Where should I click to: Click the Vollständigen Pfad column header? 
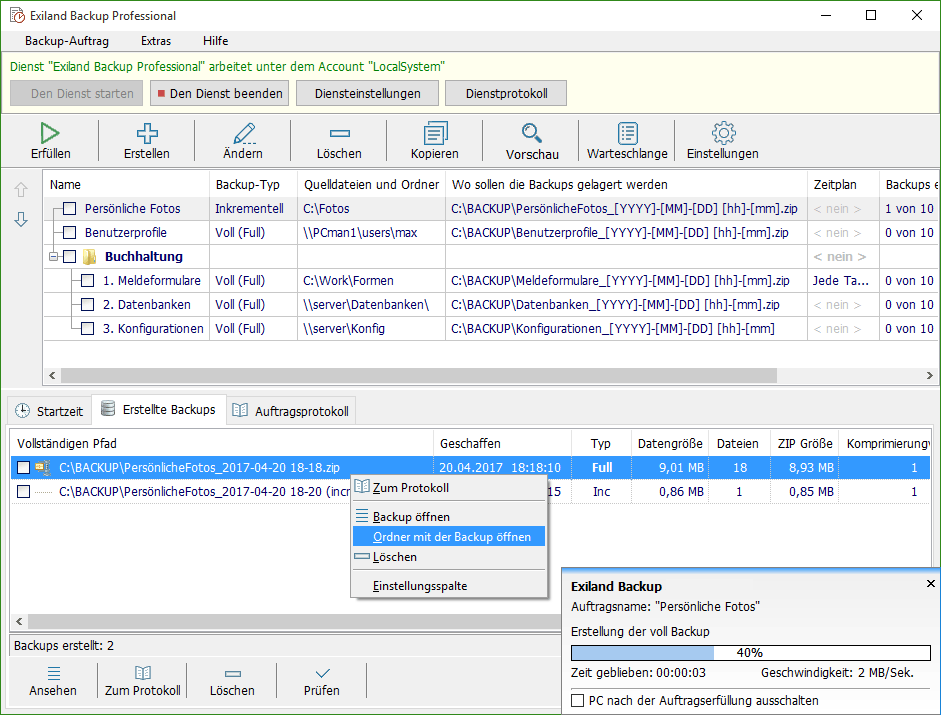(221, 444)
